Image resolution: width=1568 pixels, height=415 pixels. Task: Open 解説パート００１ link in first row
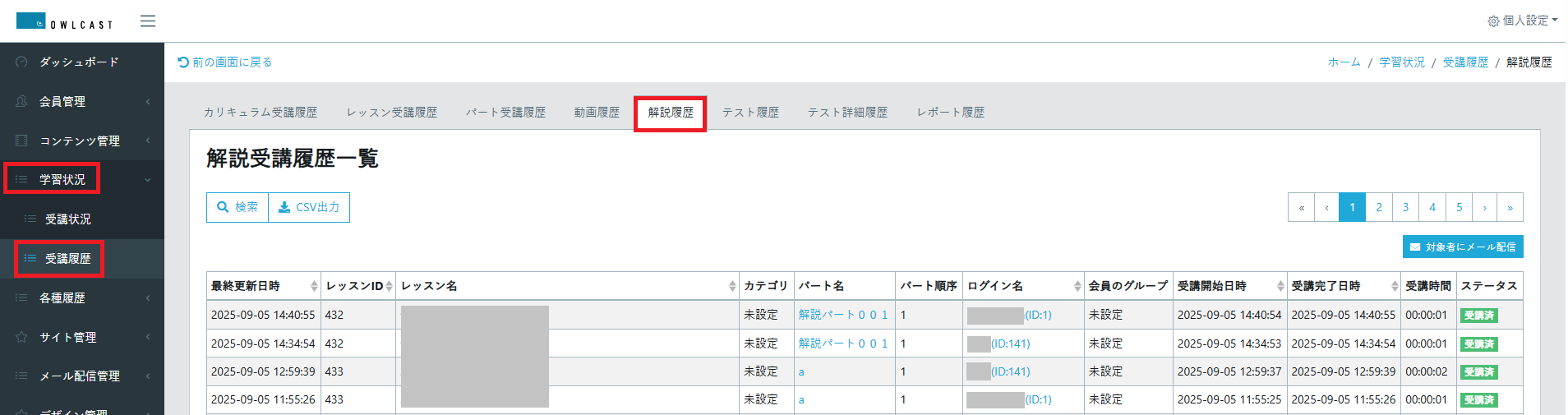(x=843, y=315)
